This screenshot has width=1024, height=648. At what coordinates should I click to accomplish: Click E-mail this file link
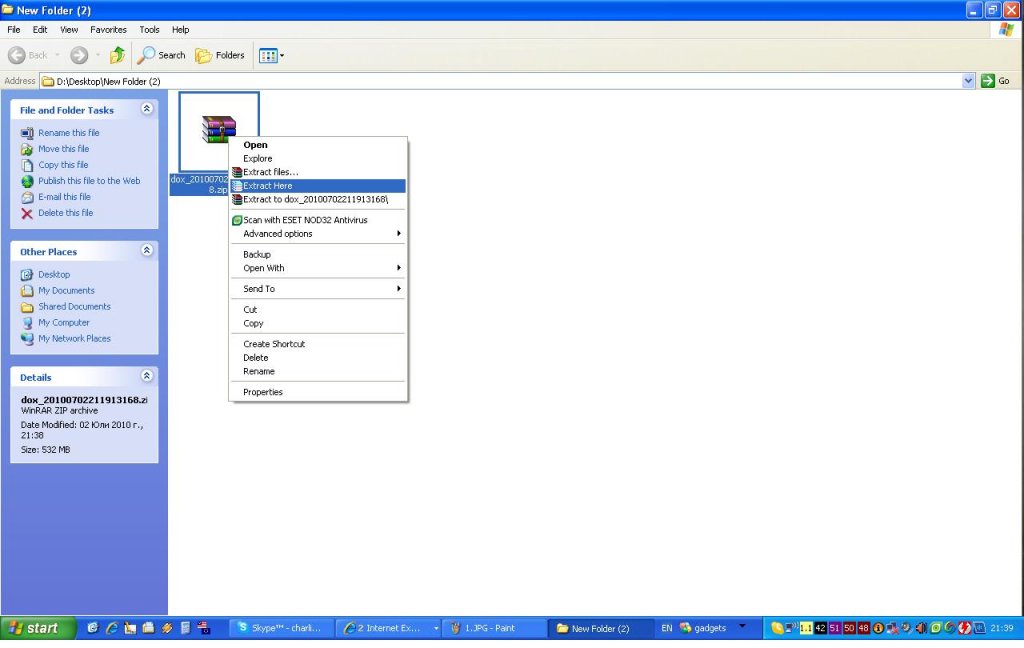(64, 197)
